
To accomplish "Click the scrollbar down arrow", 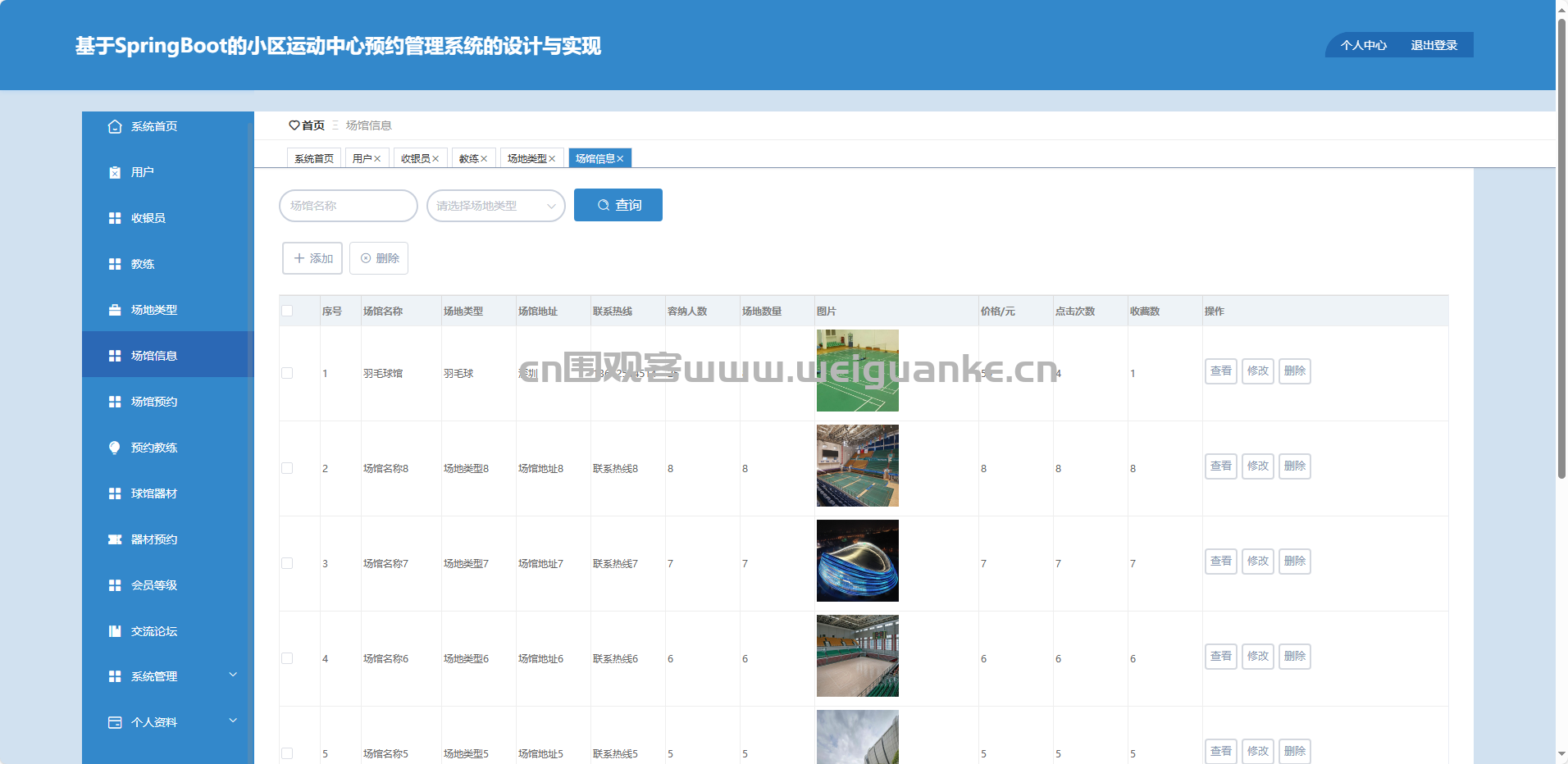I will (x=1561, y=754).
